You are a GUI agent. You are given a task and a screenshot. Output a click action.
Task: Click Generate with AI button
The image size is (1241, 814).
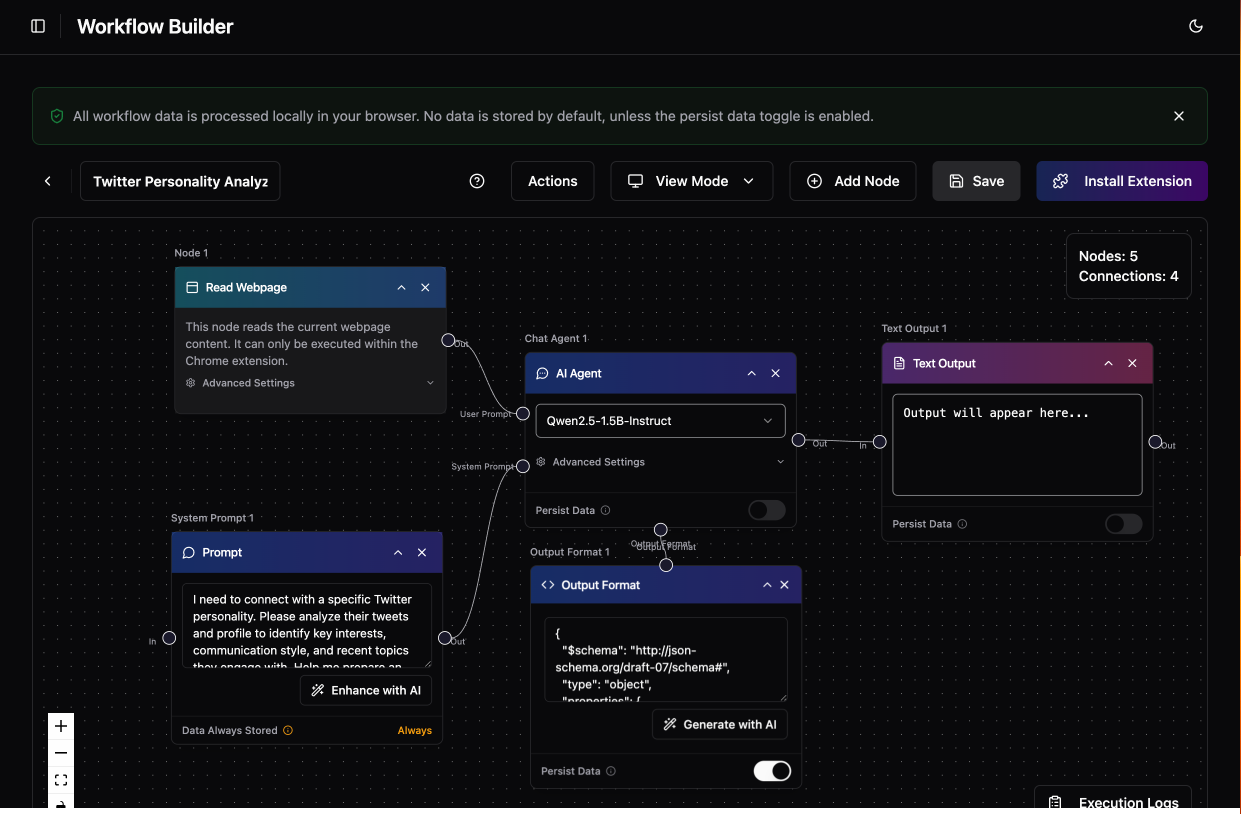(x=720, y=725)
